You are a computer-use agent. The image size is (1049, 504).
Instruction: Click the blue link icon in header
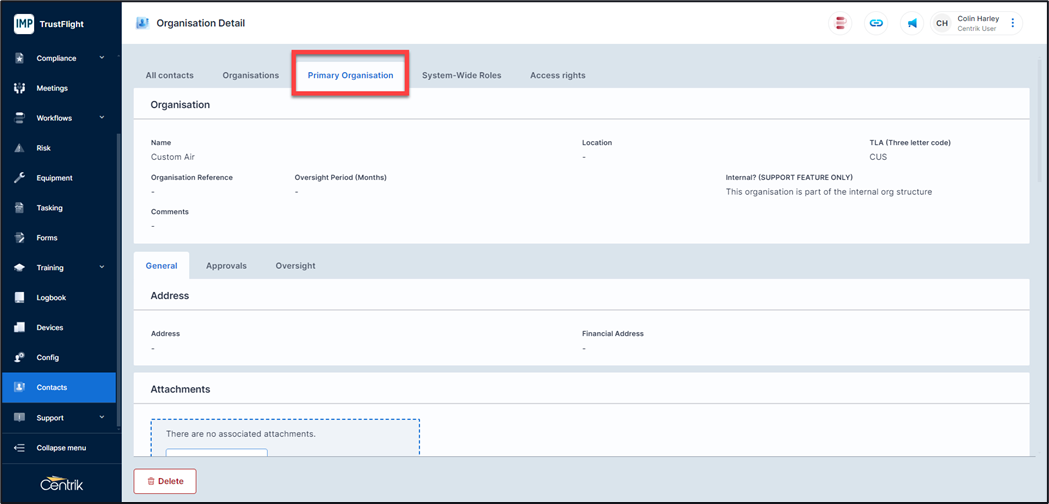(876, 23)
